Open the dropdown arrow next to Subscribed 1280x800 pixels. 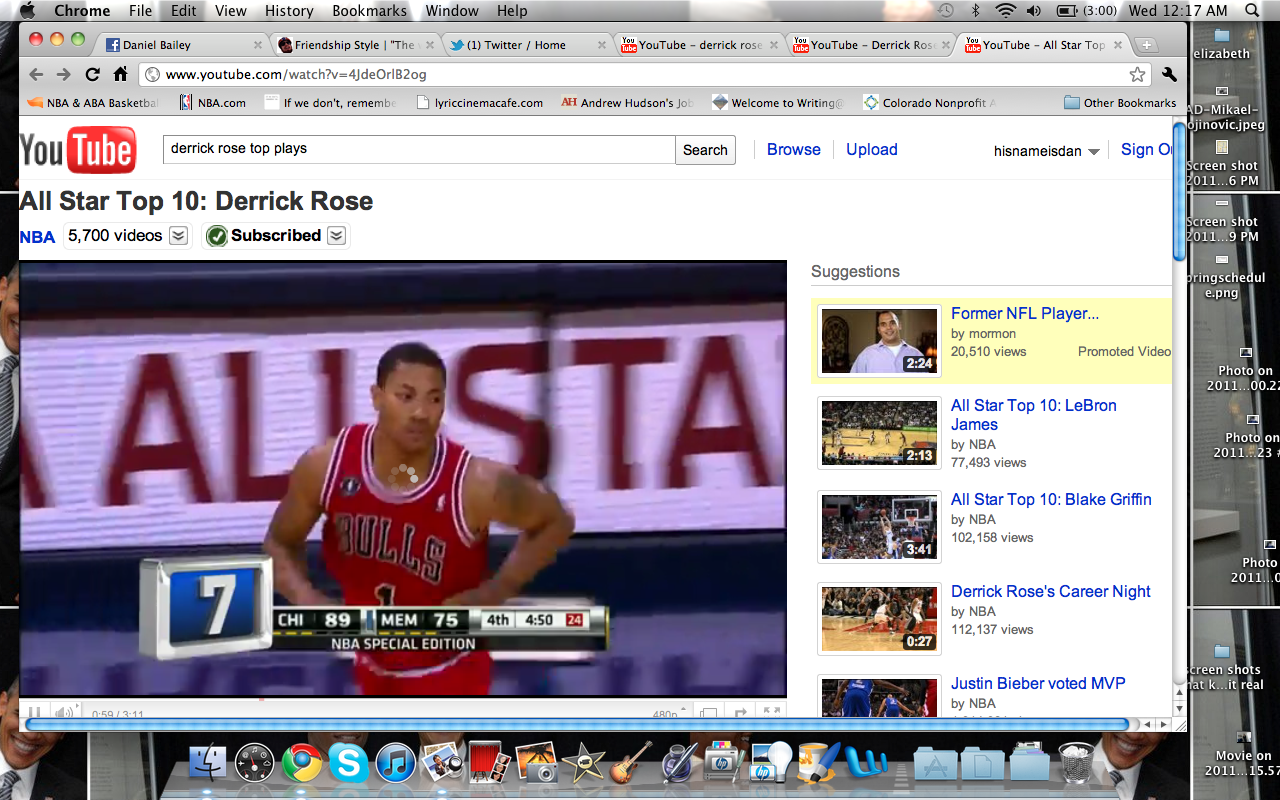click(x=337, y=236)
